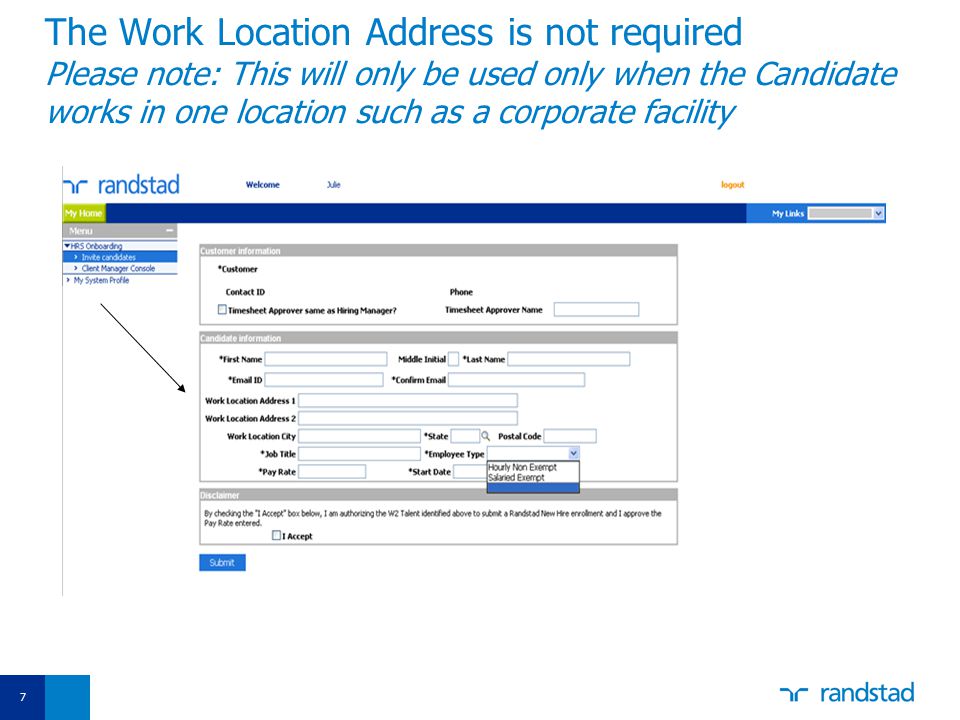
Task: Click the State input box
Action: click(x=465, y=436)
